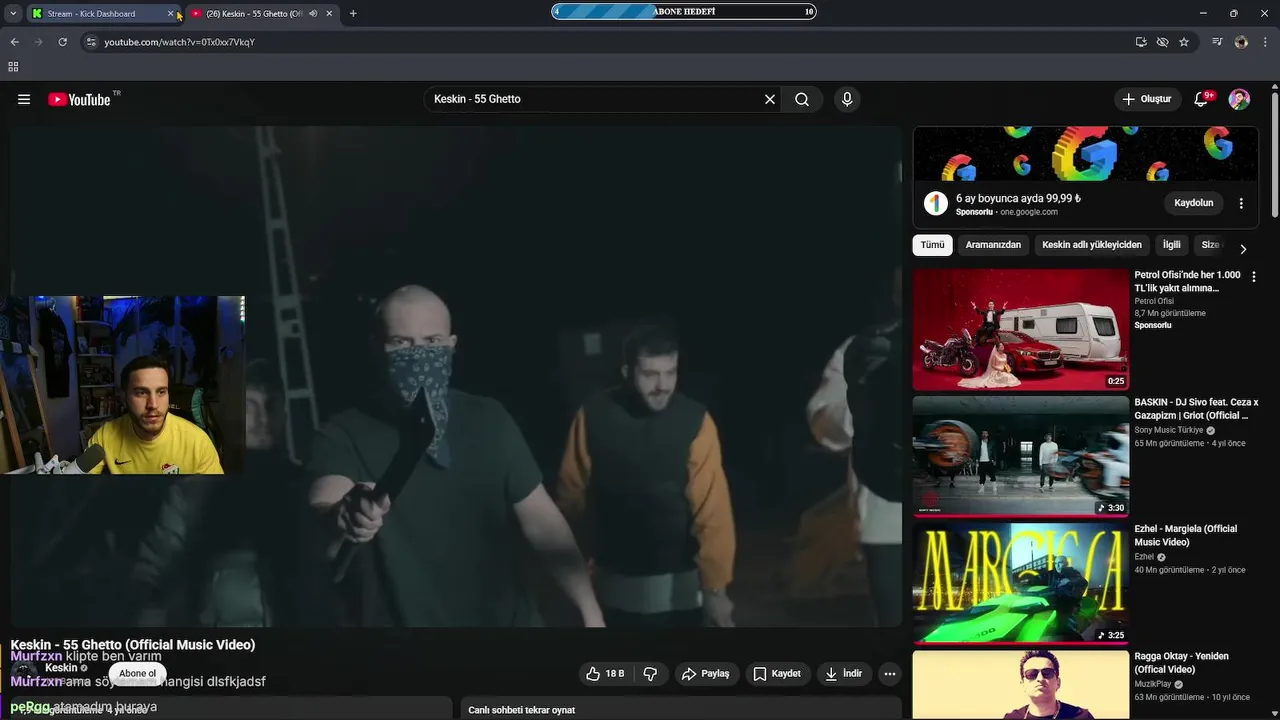Add a new tab with plus
This screenshot has height=720, width=1280.
353,14
